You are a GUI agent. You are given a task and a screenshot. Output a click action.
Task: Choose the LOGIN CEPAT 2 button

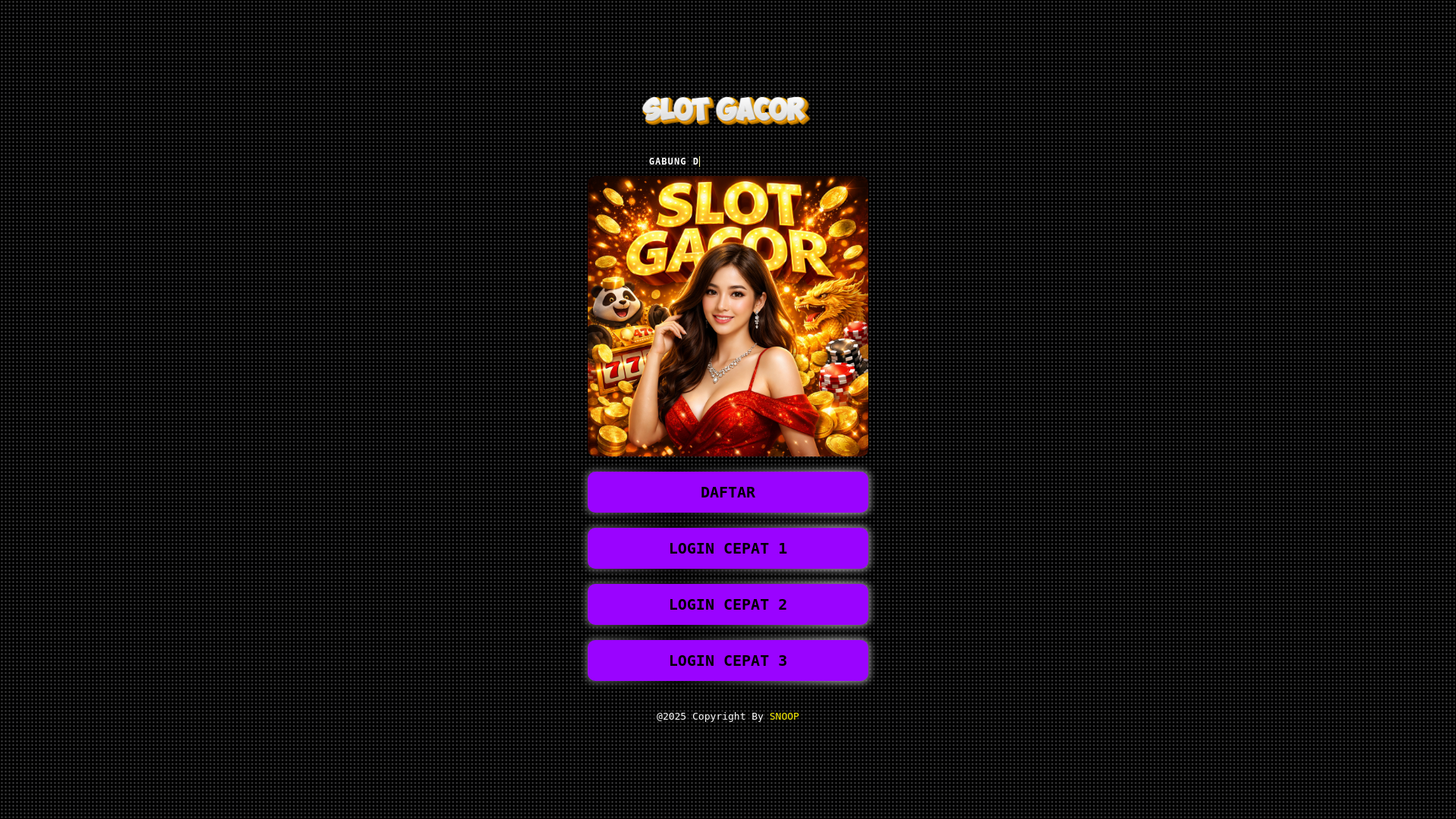tap(728, 604)
